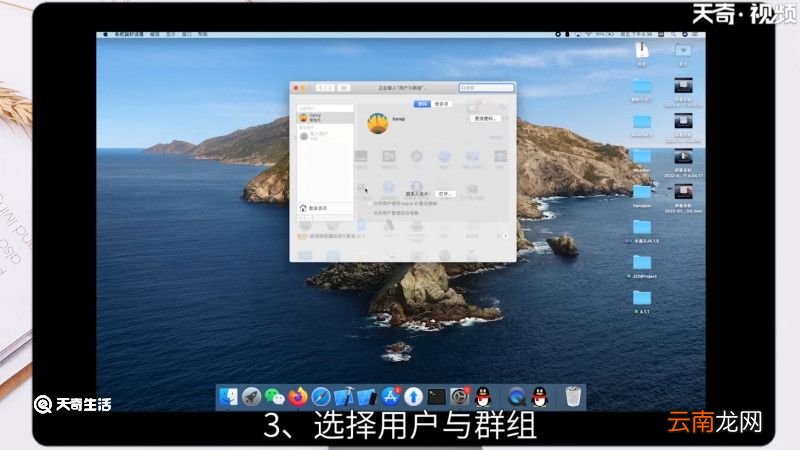Image resolution: width=800 pixels, height=450 pixels.
Task: Toggle allow user to administer computer checkbox
Action: coord(370,213)
